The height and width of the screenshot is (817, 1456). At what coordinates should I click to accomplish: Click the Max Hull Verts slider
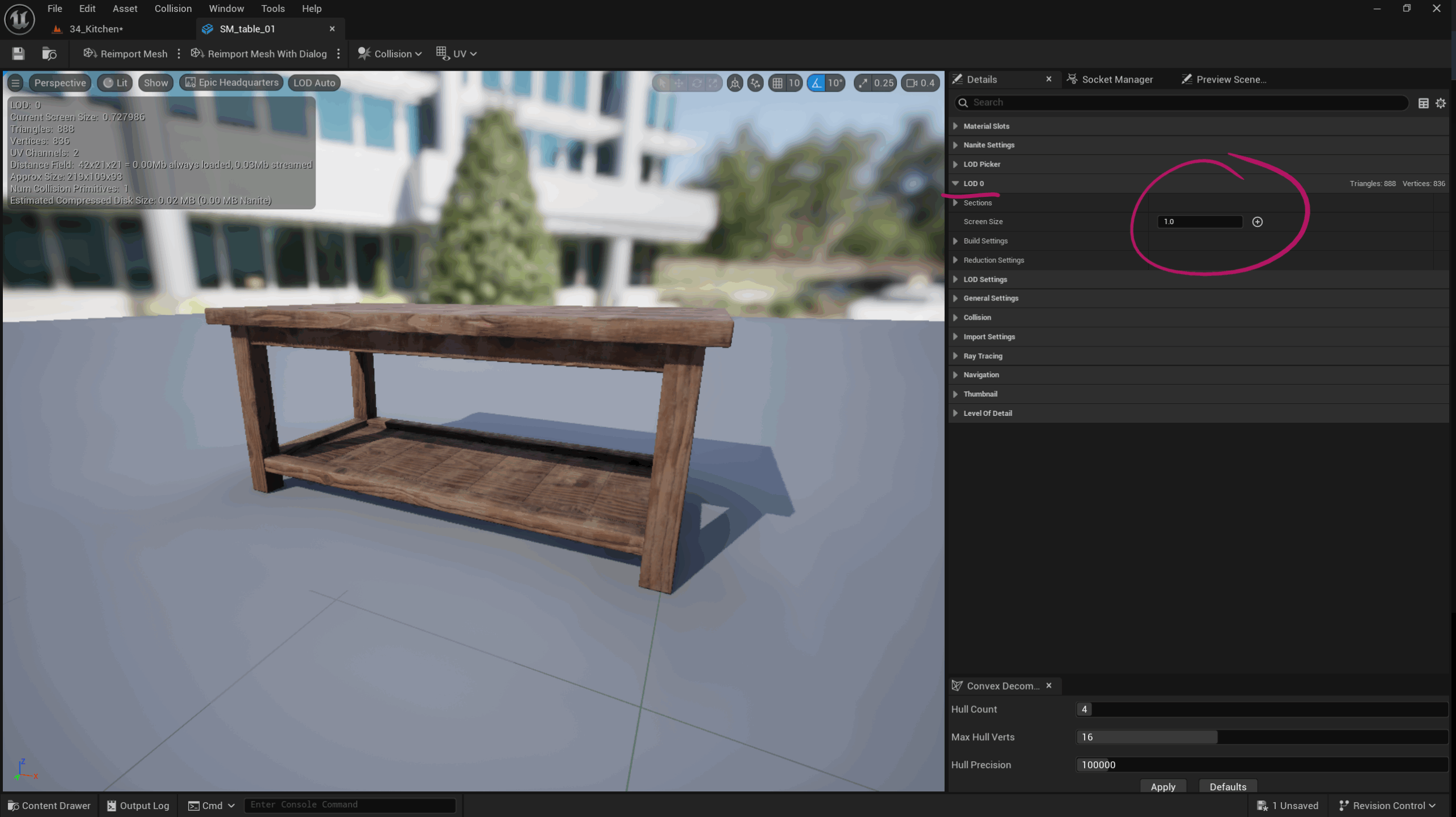point(1261,738)
